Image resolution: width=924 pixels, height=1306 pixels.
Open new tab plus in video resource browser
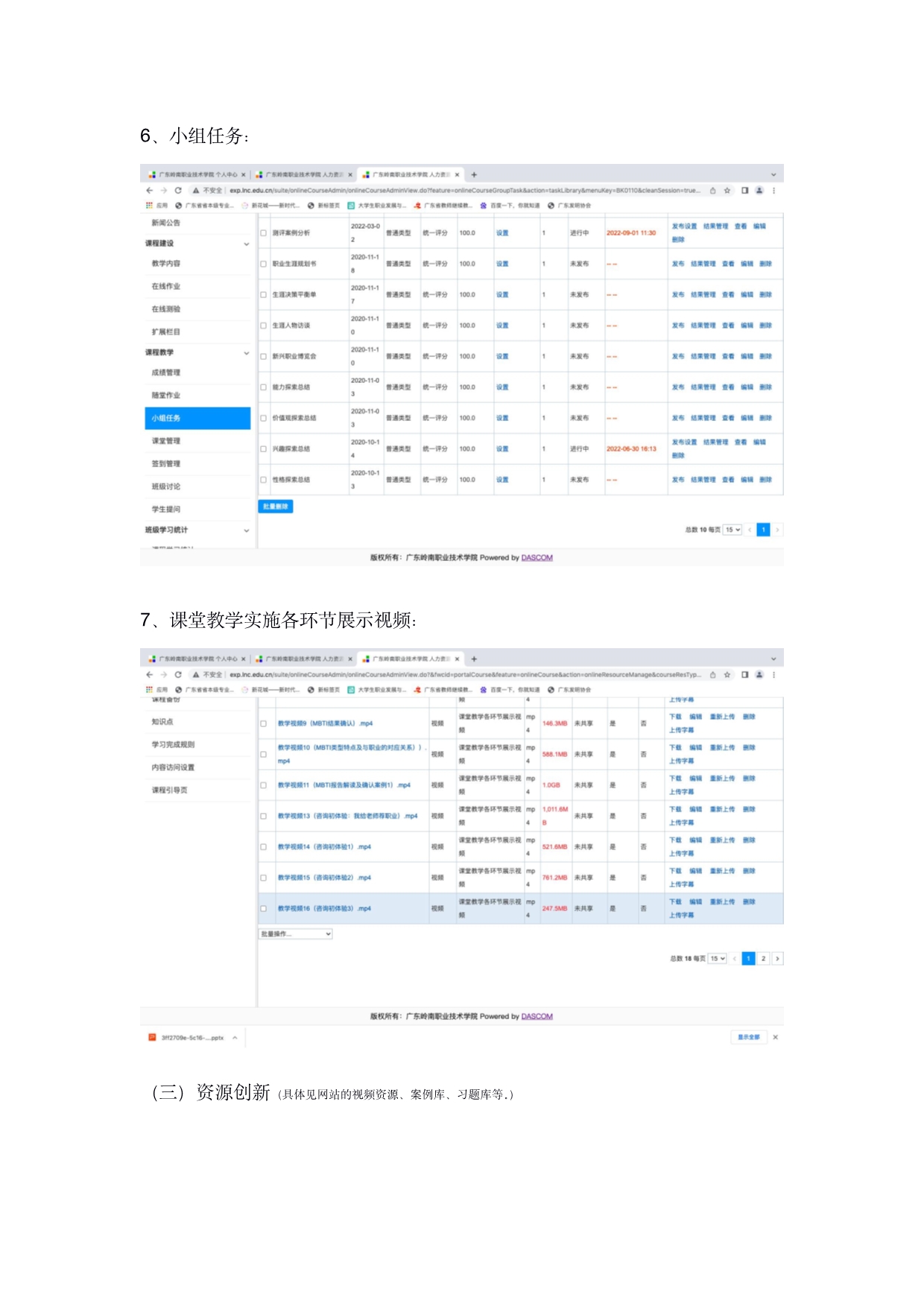click(x=474, y=659)
